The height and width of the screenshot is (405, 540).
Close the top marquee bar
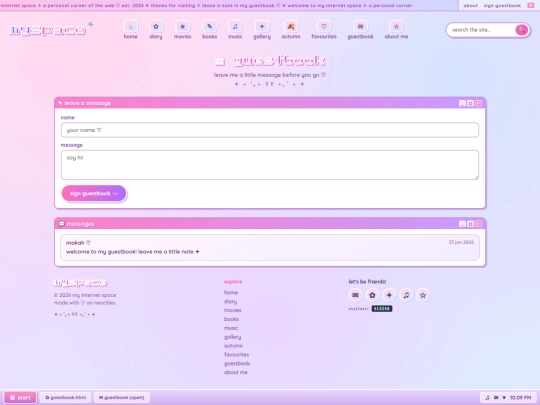(531, 5)
